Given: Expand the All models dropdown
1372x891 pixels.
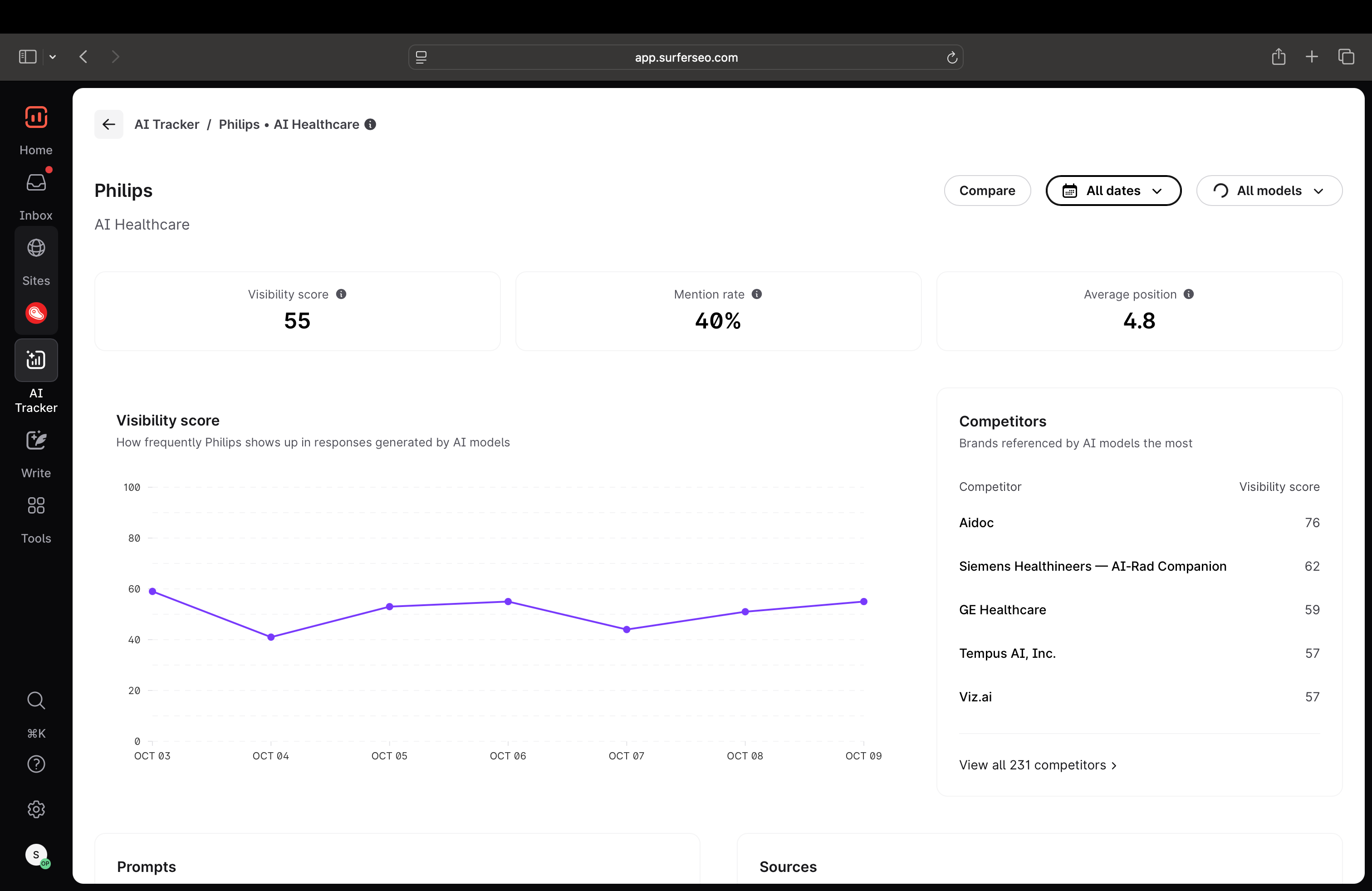Looking at the screenshot, I should 1269,191.
